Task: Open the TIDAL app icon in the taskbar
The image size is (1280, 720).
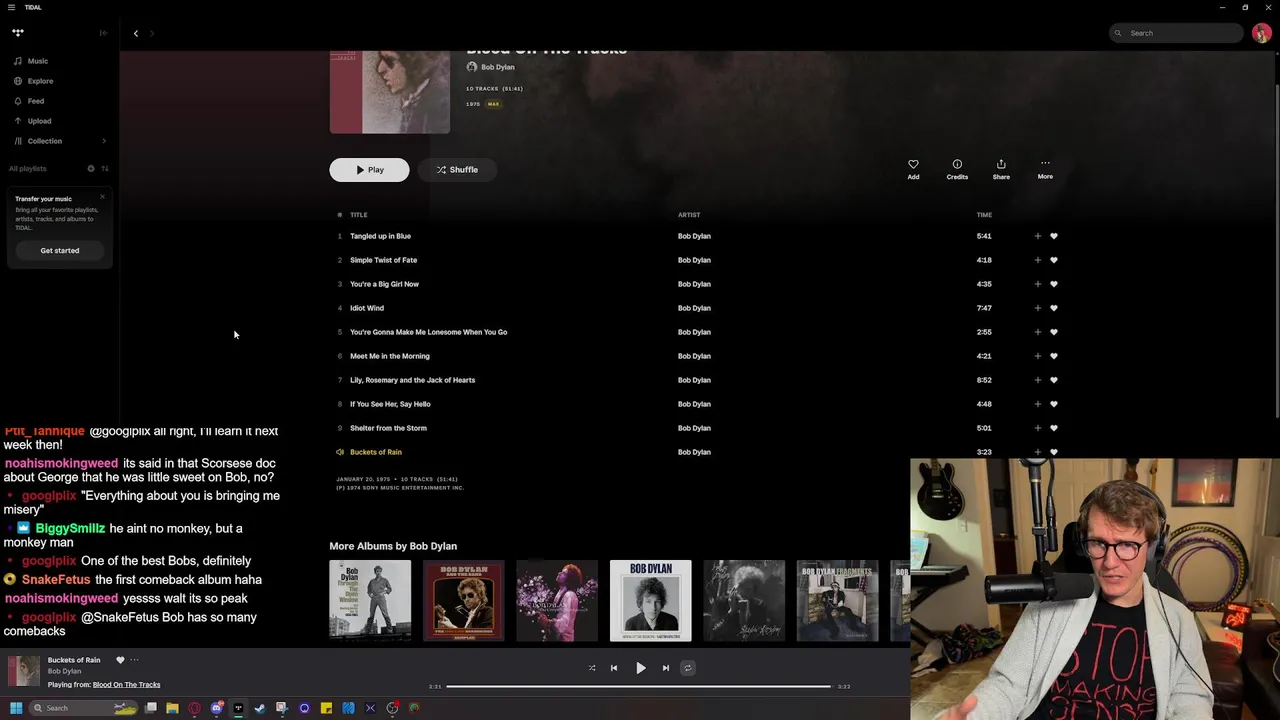Action: [x=238, y=708]
